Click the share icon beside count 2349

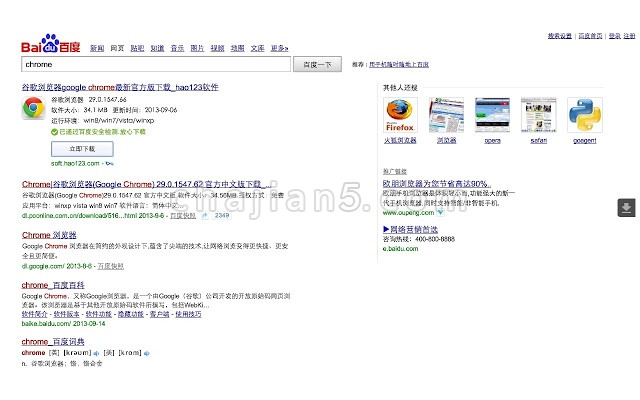[x=204, y=215]
